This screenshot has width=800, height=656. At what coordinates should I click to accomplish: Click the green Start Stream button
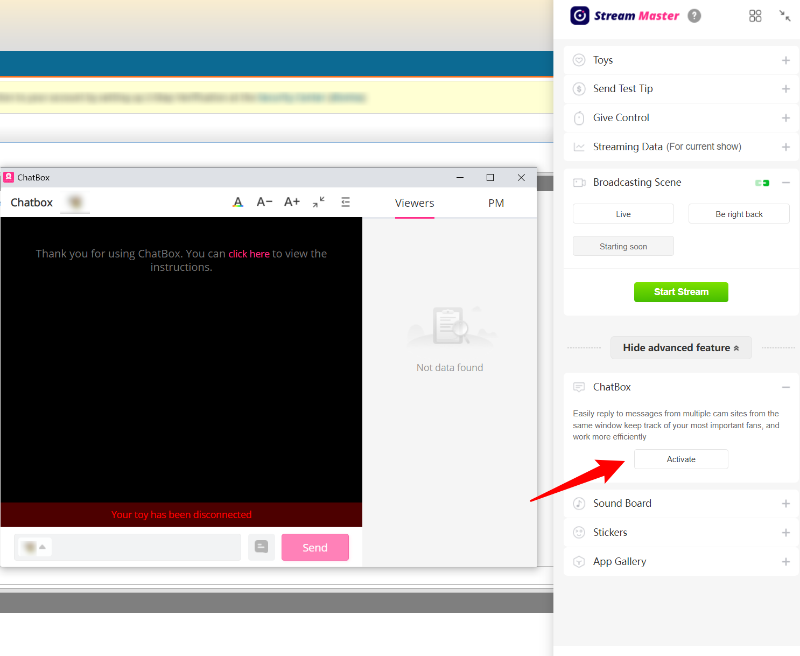(681, 292)
